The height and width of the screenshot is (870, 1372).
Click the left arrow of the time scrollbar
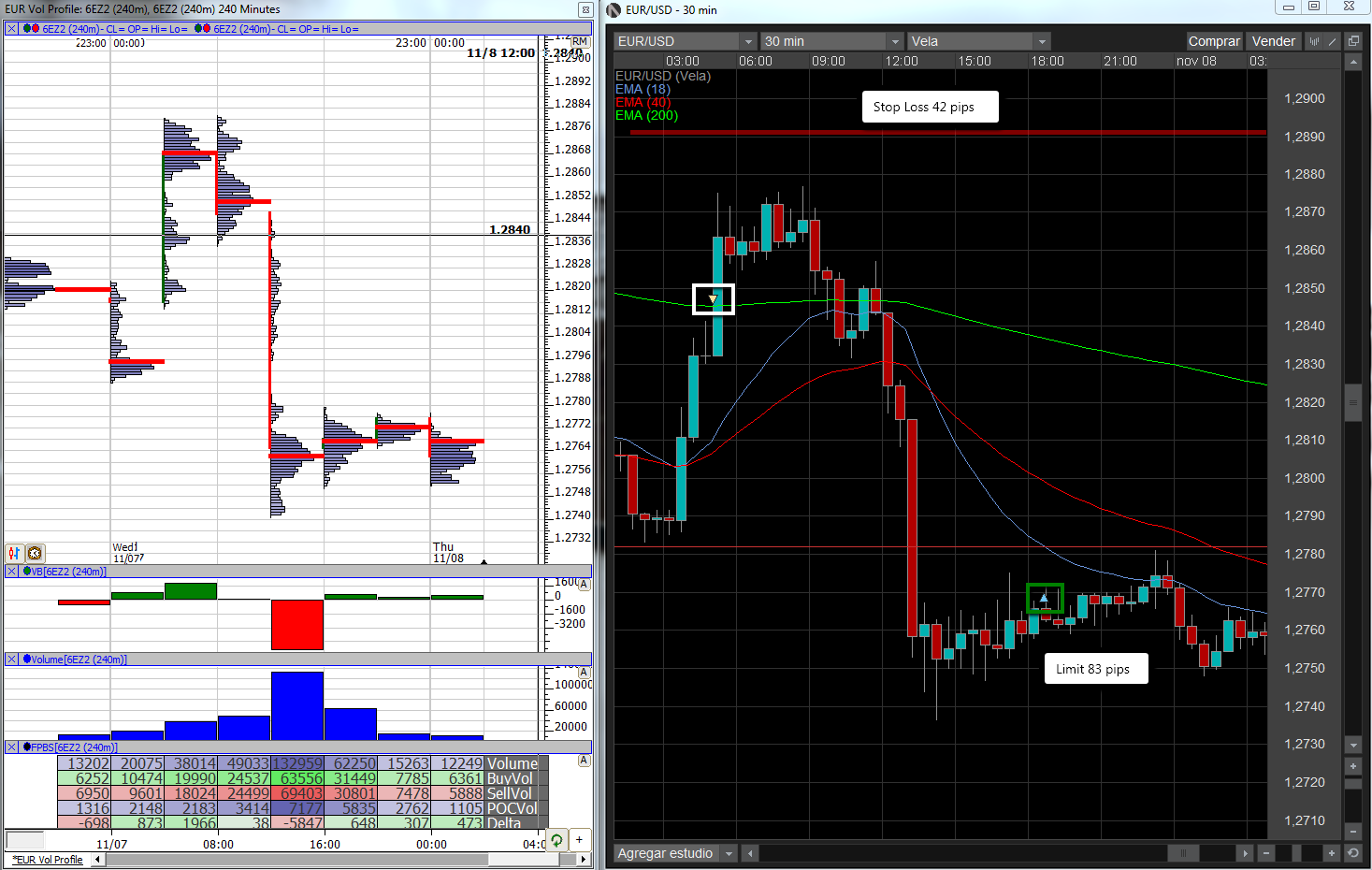click(x=750, y=853)
